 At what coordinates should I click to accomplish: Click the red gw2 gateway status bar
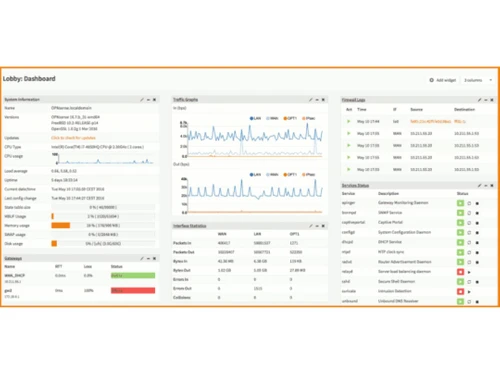(133, 291)
